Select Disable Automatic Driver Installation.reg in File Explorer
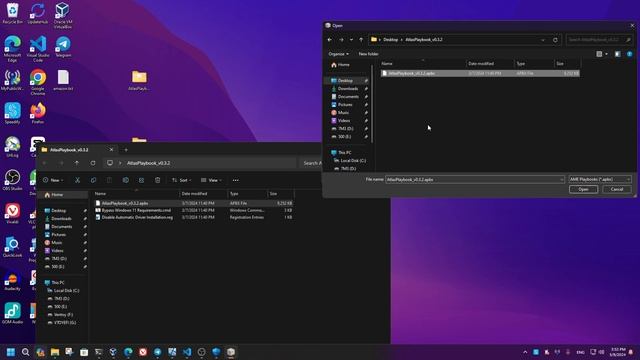 [193, 218]
